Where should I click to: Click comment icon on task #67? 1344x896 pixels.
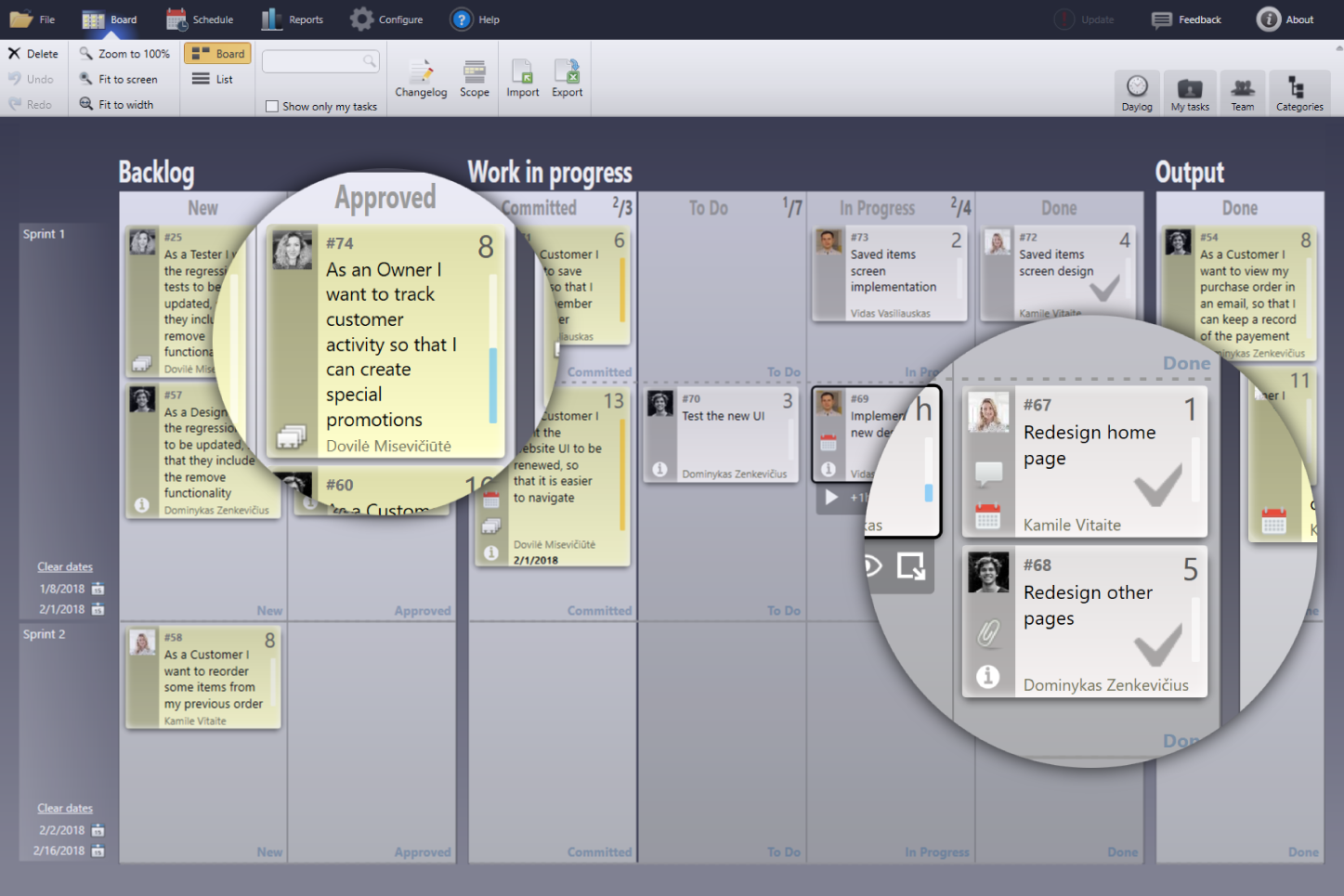pos(988,474)
